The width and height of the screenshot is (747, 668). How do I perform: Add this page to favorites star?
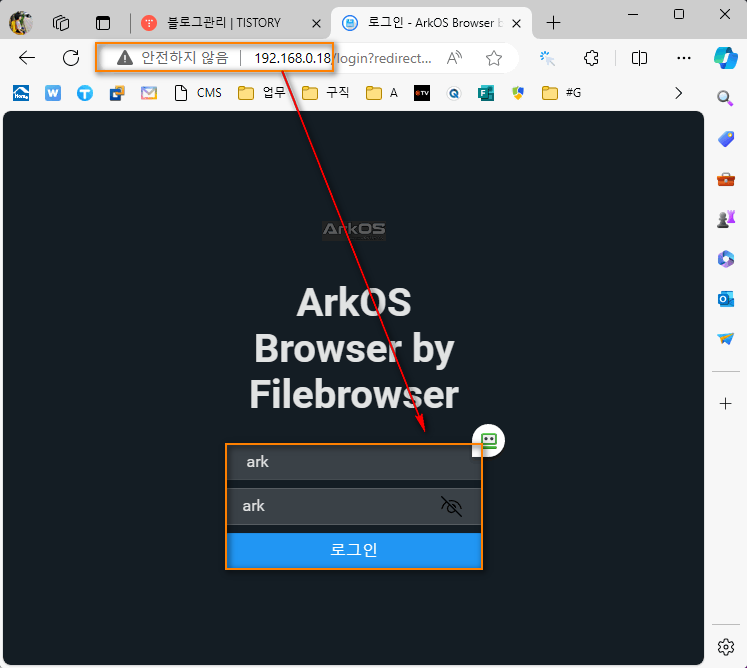pos(494,58)
